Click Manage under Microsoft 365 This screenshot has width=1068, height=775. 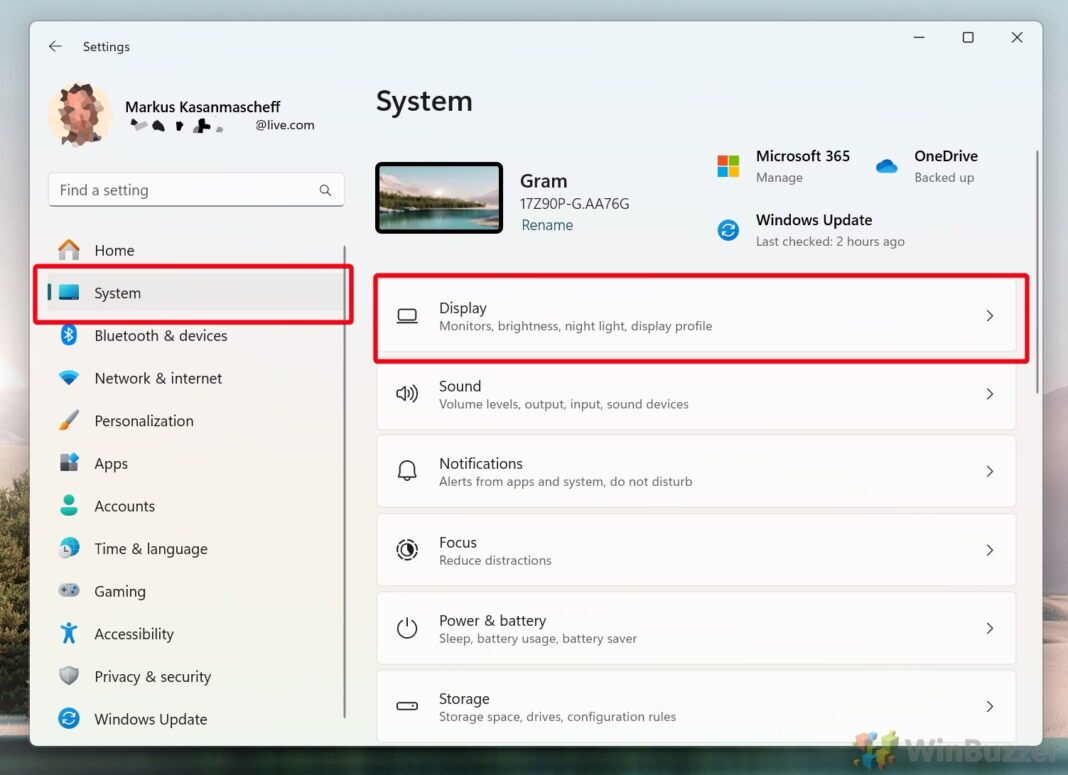pyautogui.click(x=779, y=177)
